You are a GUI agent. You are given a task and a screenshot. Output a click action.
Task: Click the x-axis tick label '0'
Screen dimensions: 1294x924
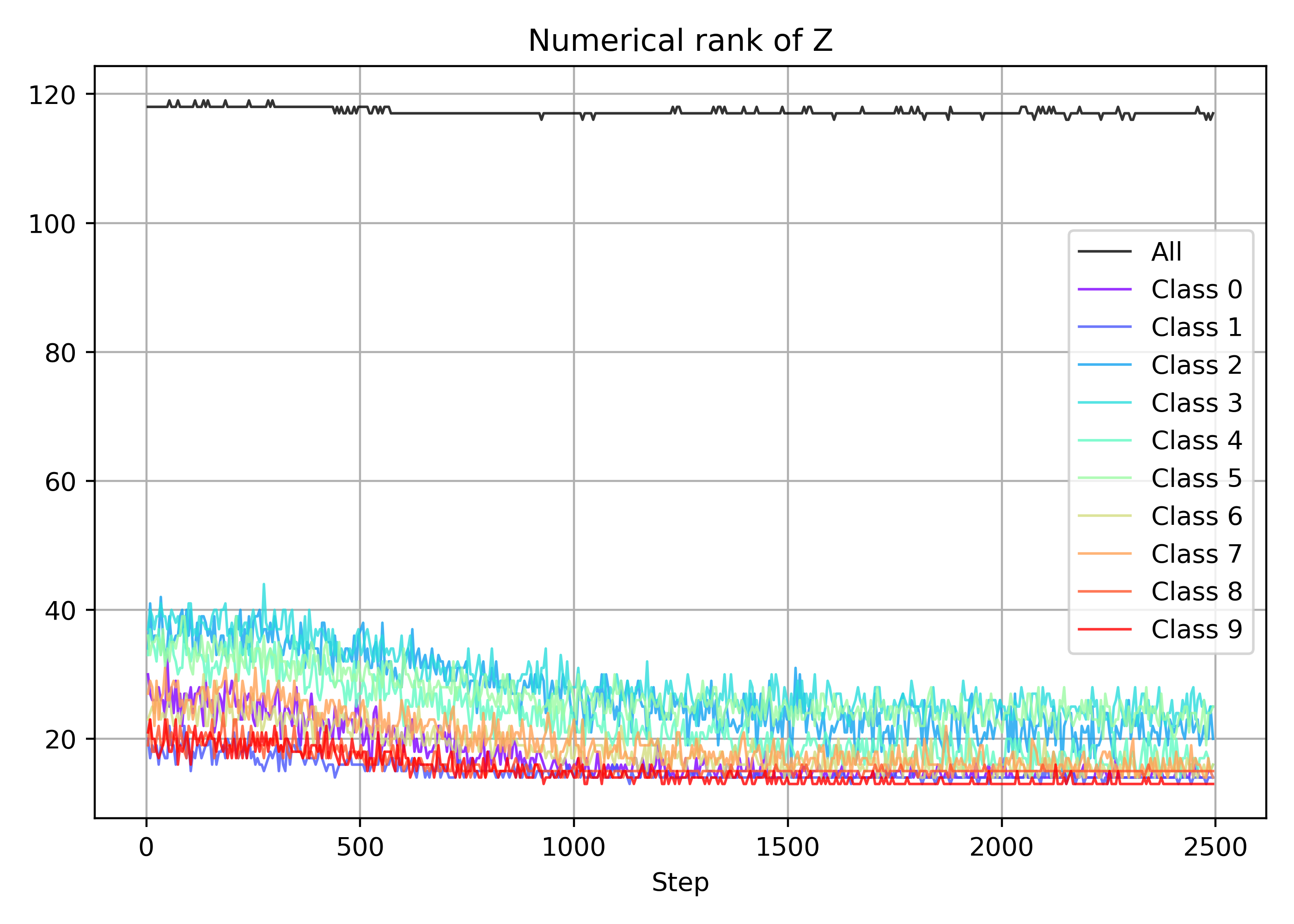(146, 848)
